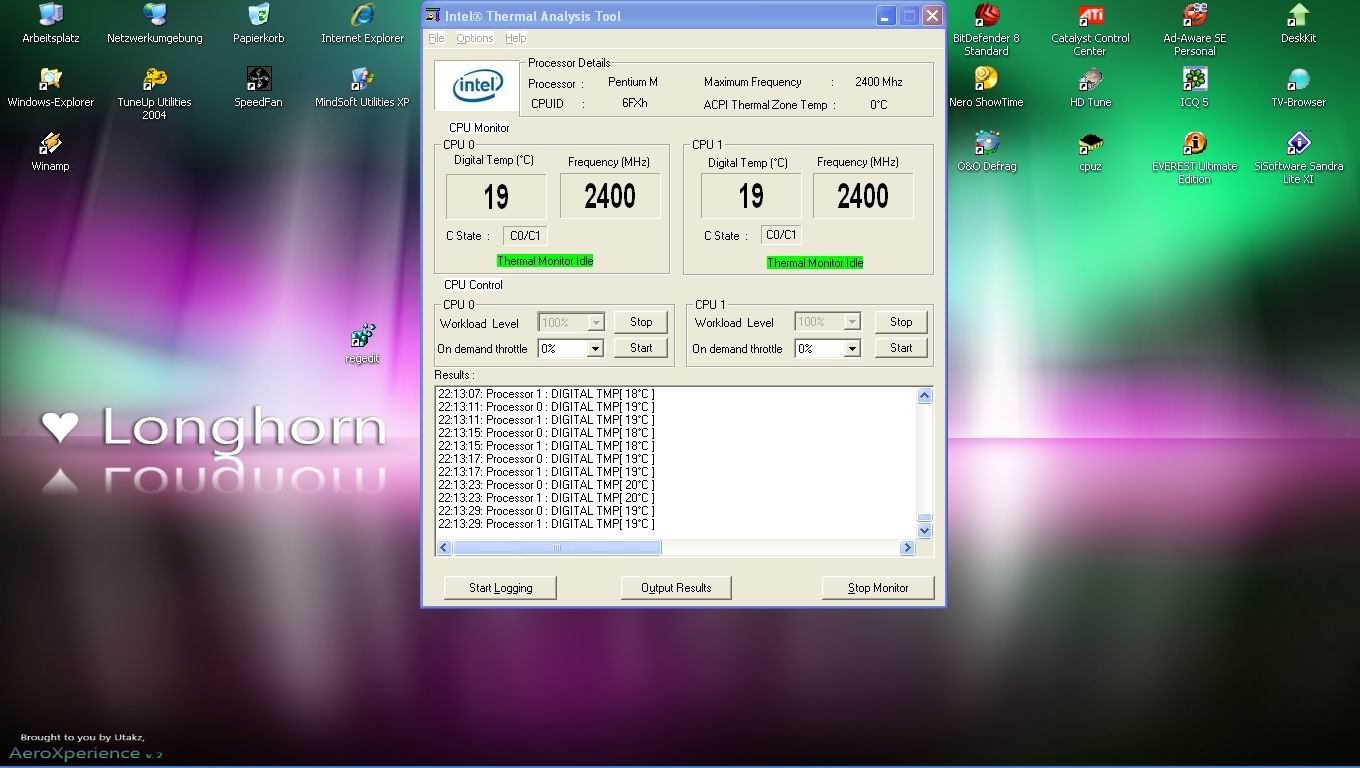Open the EVEREST Ultimate Edition icon

pos(1194,158)
